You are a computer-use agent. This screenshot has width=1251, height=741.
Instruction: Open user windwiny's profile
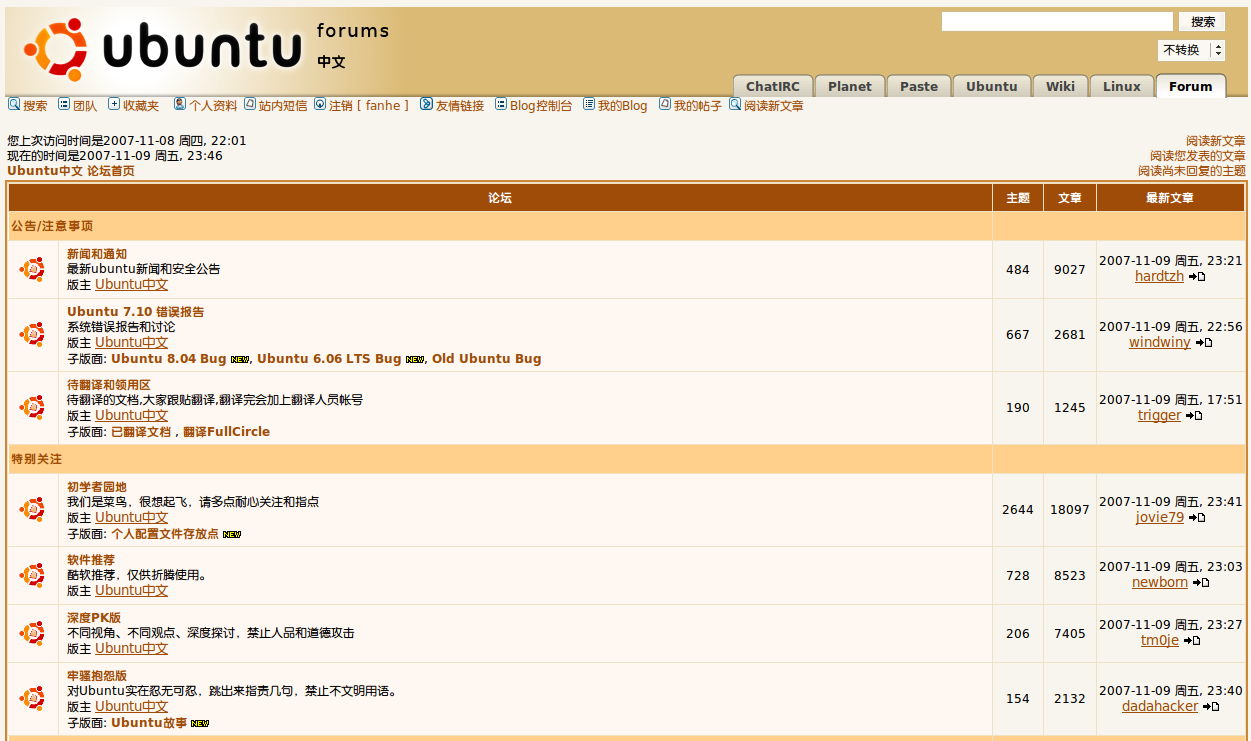pos(1160,343)
